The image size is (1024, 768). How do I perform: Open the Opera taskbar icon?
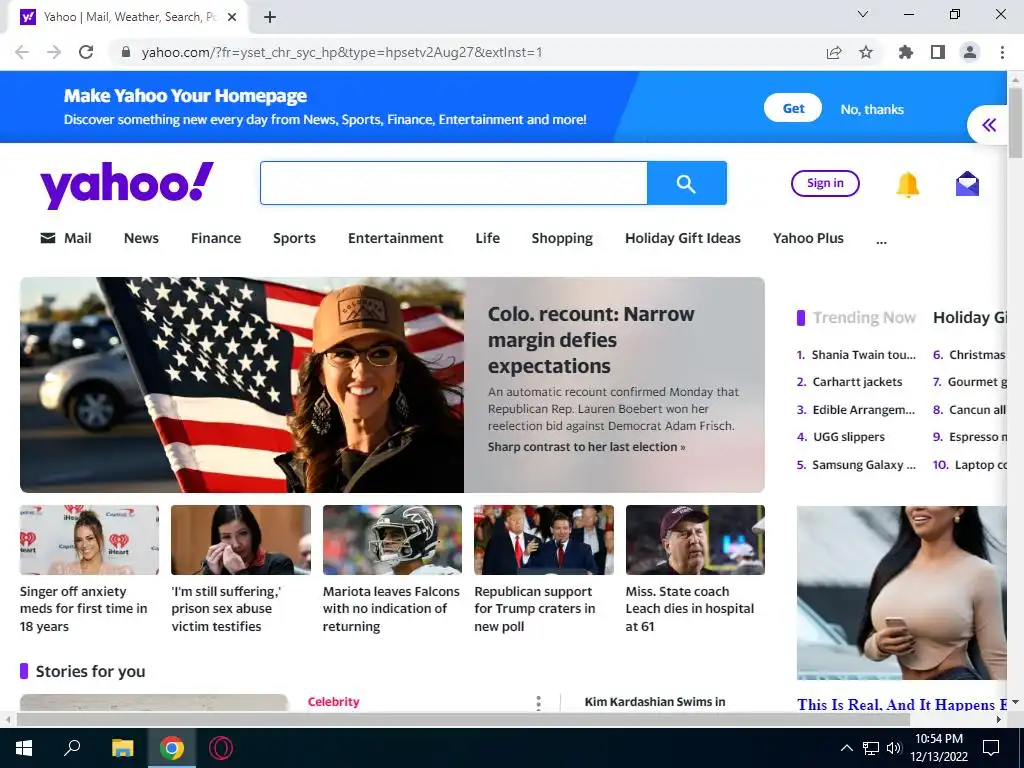(221, 748)
